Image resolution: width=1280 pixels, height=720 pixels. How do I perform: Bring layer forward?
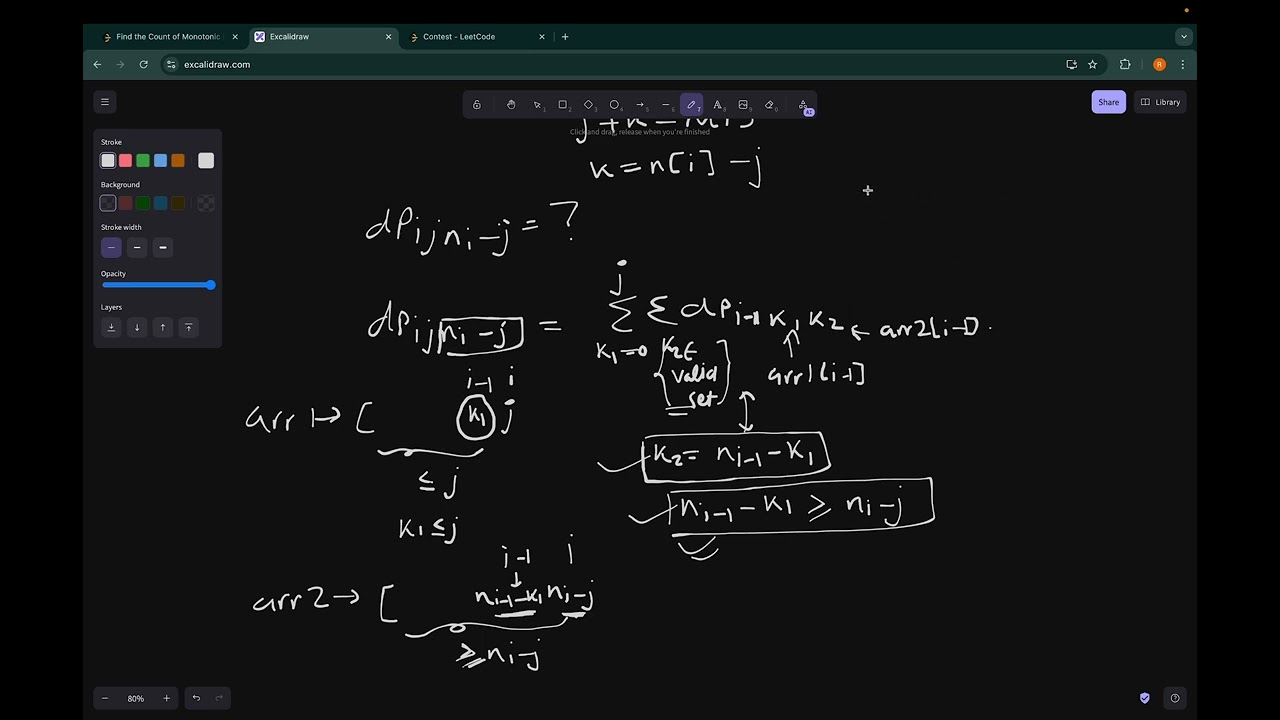(163, 327)
